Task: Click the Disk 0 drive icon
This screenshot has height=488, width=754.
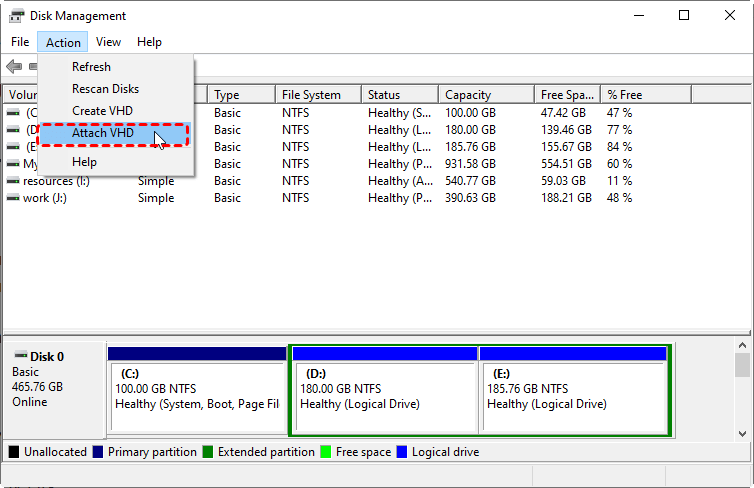Action: pyautogui.click(x=21, y=356)
